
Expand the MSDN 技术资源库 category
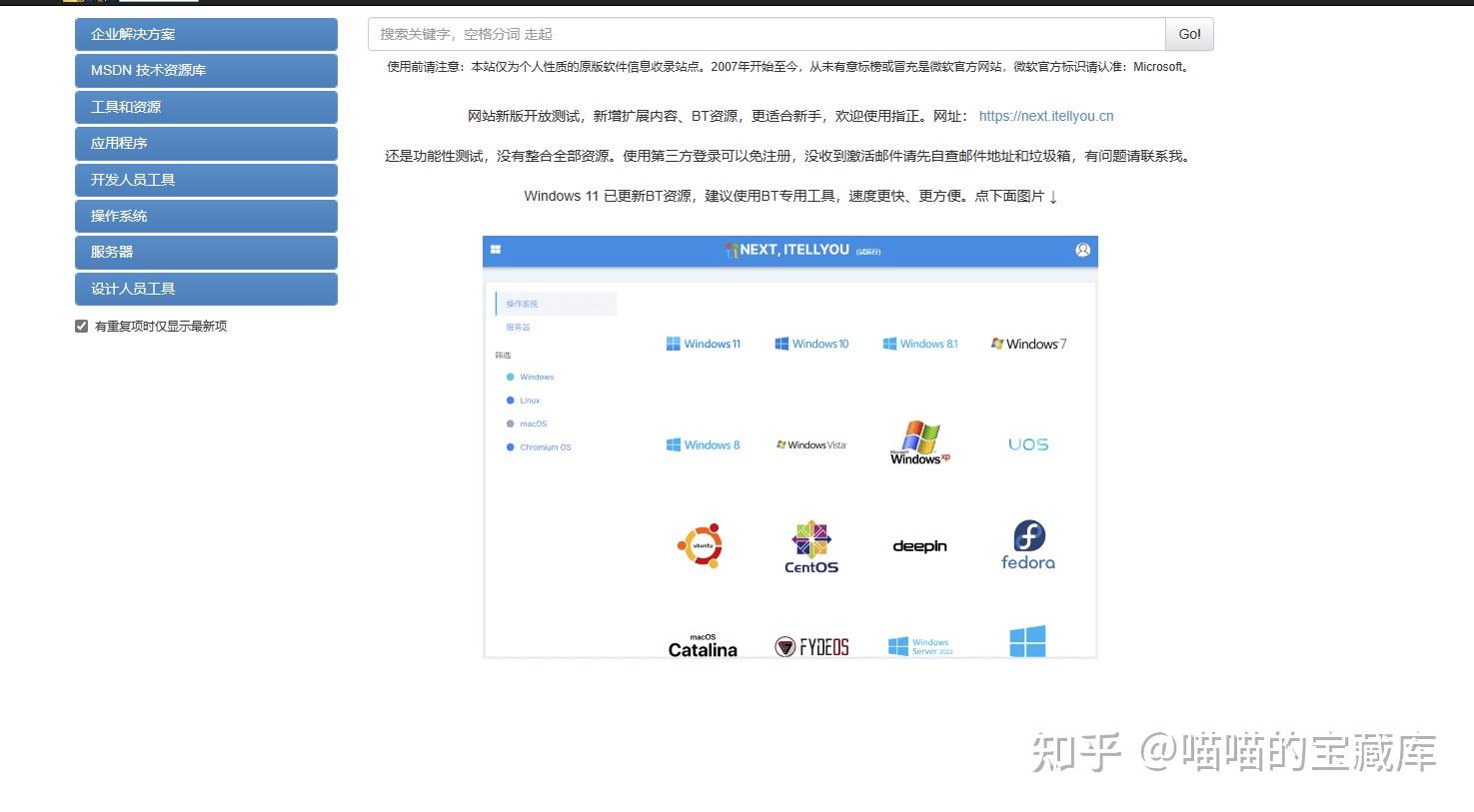(206, 70)
